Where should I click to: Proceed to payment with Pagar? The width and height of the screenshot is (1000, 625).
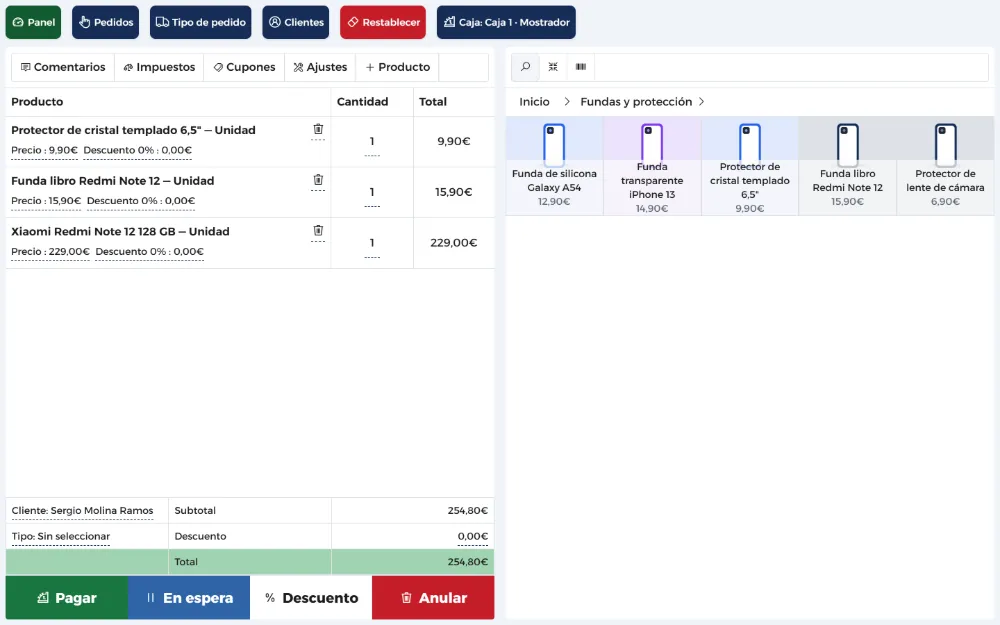(67, 598)
